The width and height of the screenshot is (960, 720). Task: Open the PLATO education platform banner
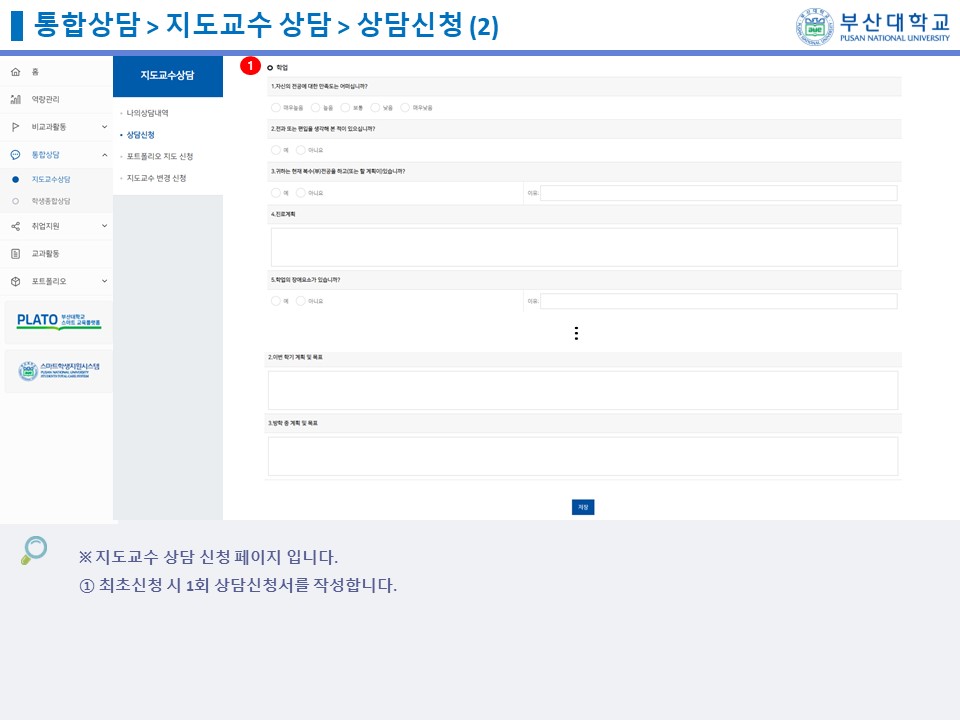pyautogui.click(x=58, y=322)
